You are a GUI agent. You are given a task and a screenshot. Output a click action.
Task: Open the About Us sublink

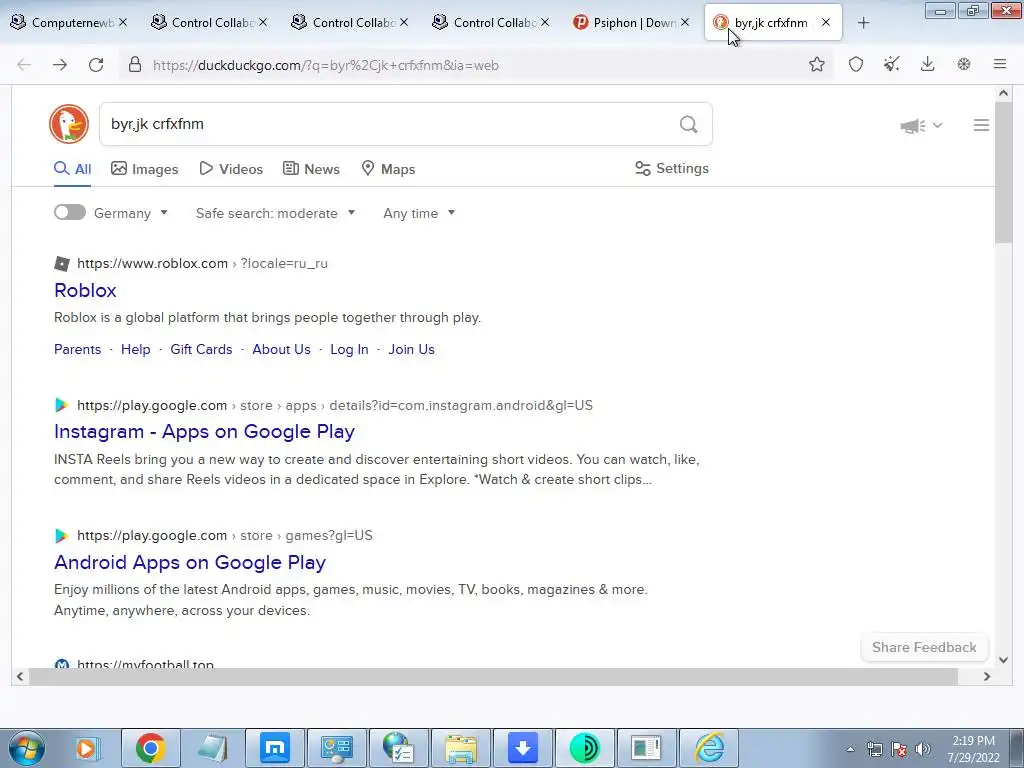[x=281, y=349]
